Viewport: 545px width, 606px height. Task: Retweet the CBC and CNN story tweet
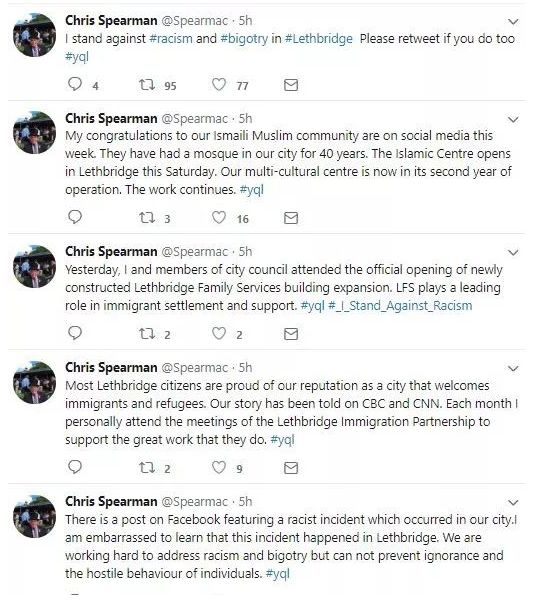pos(147,468)
